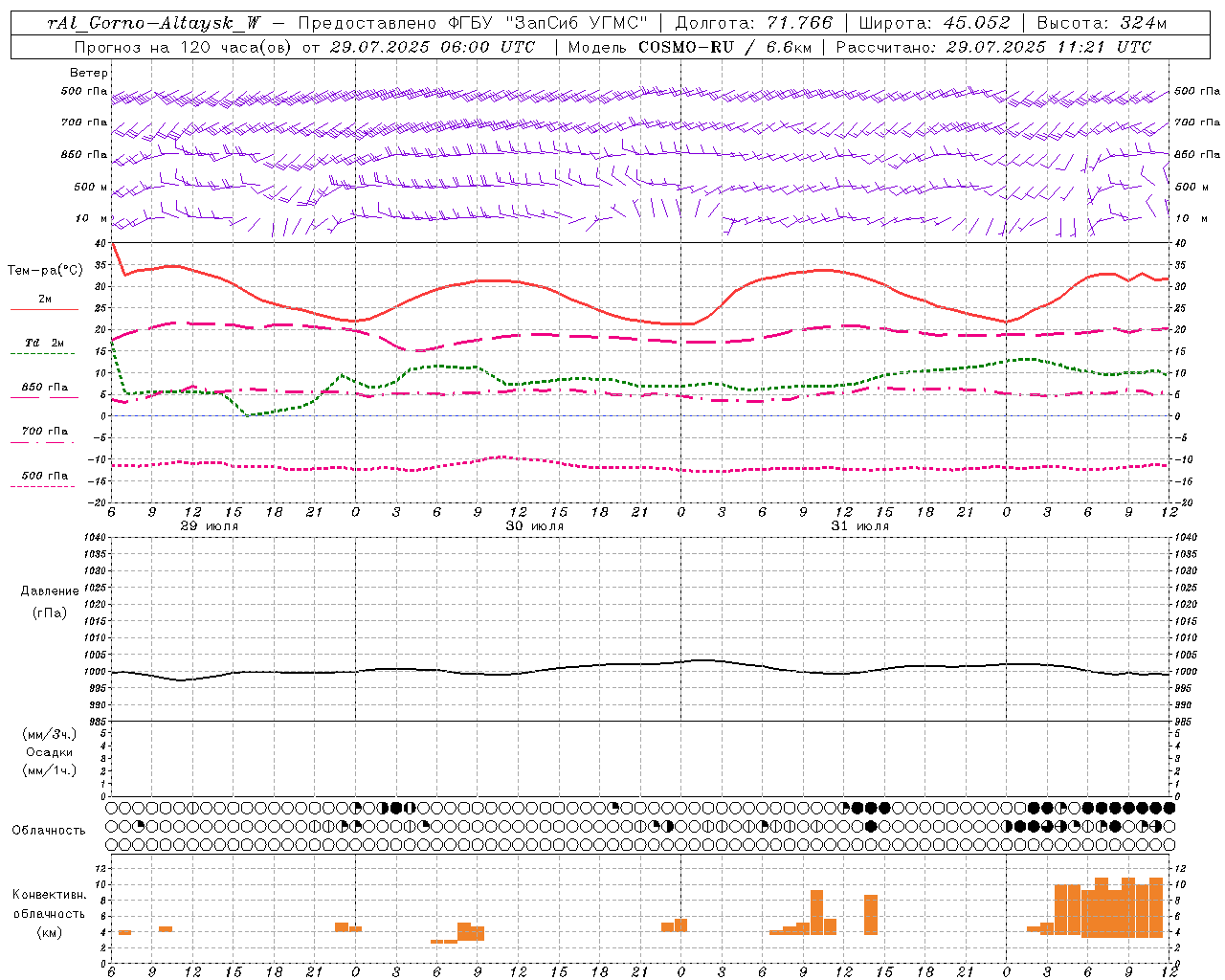Click the 2м temperature legend label
This screenshot has width=1225, height=980.
pos(45,300)
